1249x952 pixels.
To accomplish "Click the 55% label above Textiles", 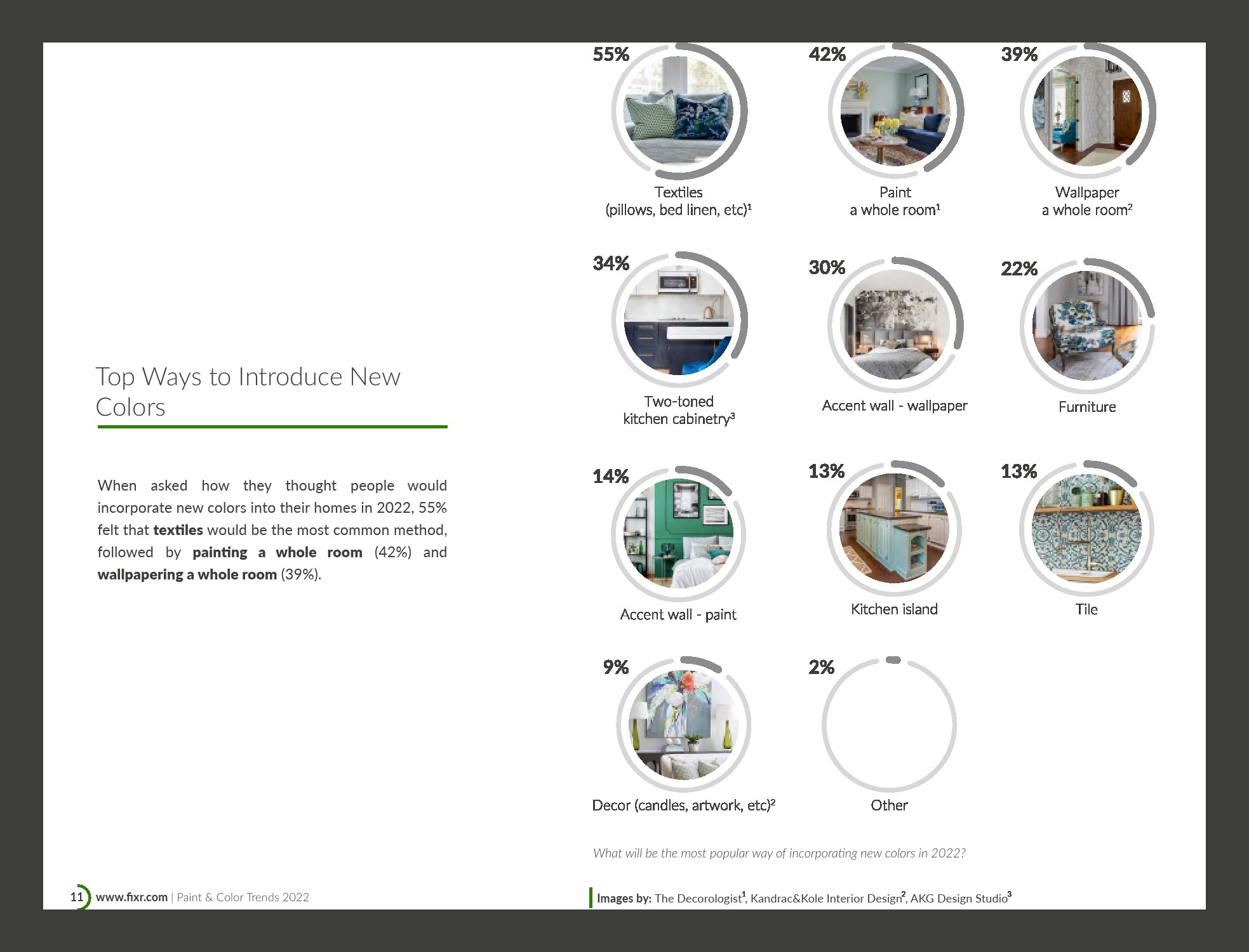I will click(611, 55).
